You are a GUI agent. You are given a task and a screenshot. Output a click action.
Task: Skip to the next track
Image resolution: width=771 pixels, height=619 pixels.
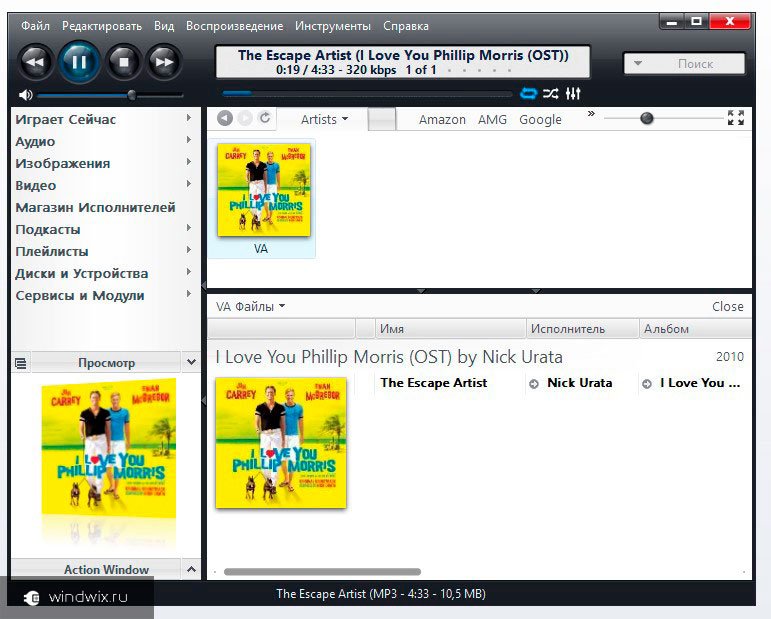(164, 62)
